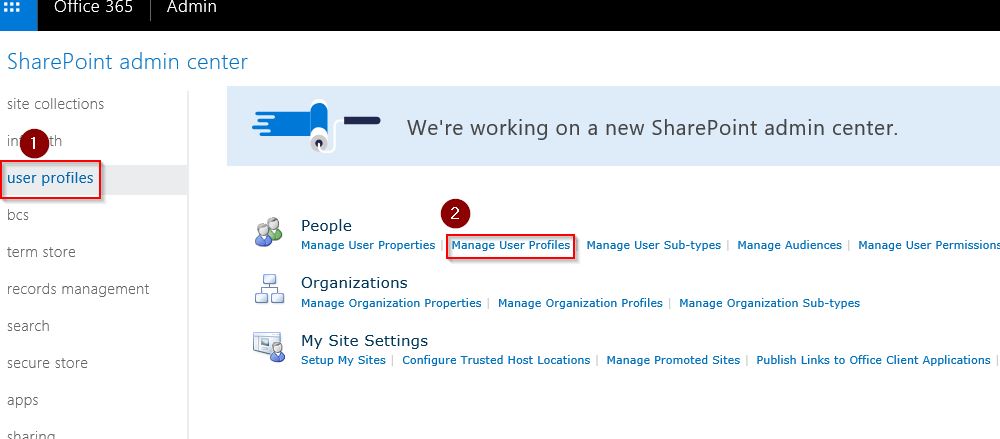
Task: Open bcs in the sidebar
Action: [18, 215]
